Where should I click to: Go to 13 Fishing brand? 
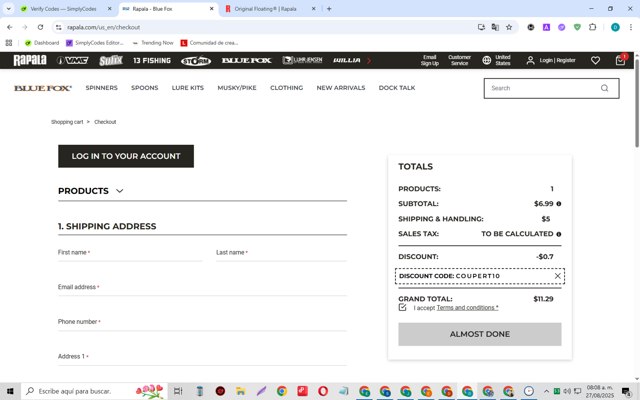(x=152, y=60)
